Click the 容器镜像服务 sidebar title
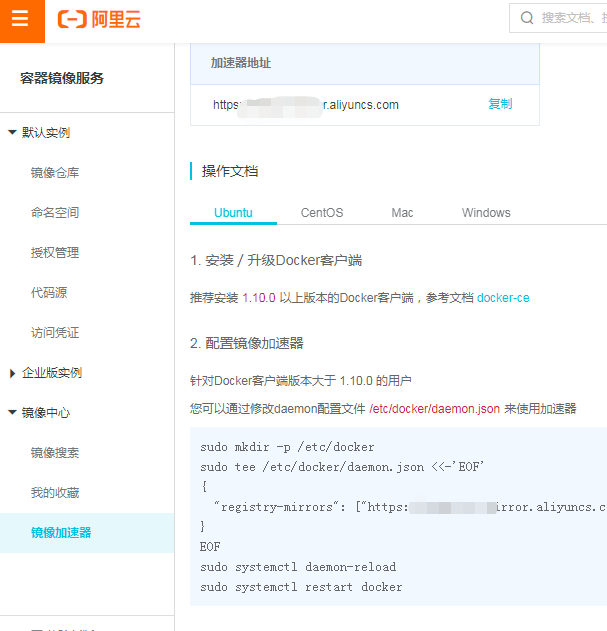 (x=62, y=78)
